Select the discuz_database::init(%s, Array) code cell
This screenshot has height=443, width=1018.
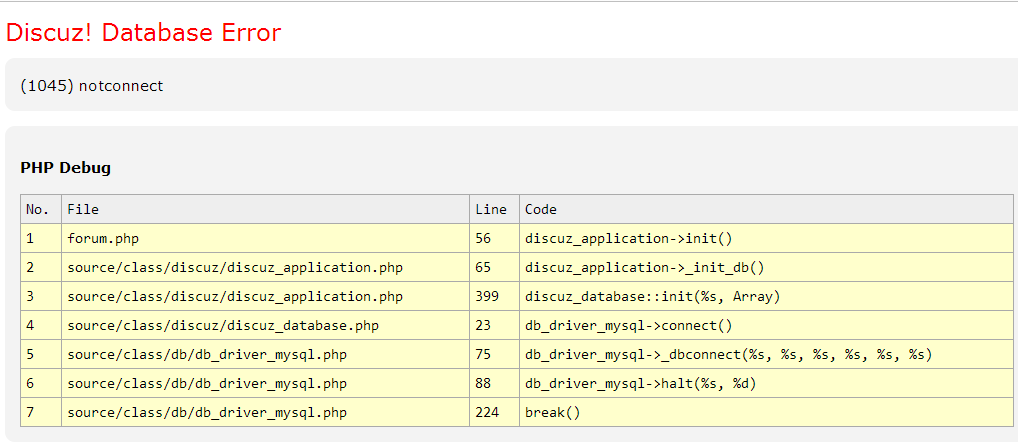click(x=652, y=297)
